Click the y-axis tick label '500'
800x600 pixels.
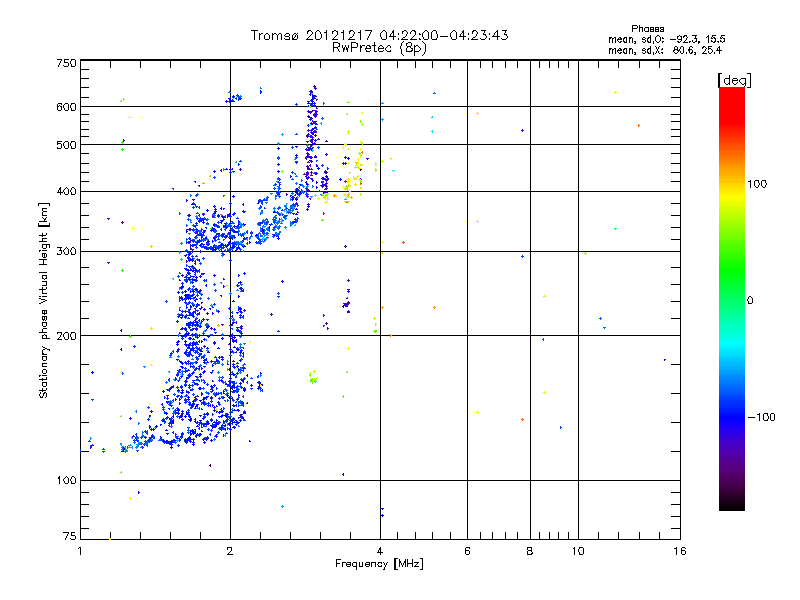[x=67, y=145]
